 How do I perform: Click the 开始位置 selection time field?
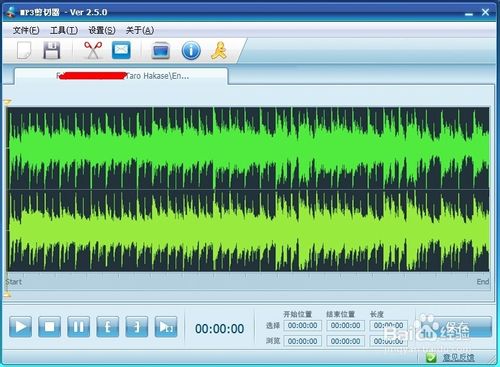click(303, 325)
